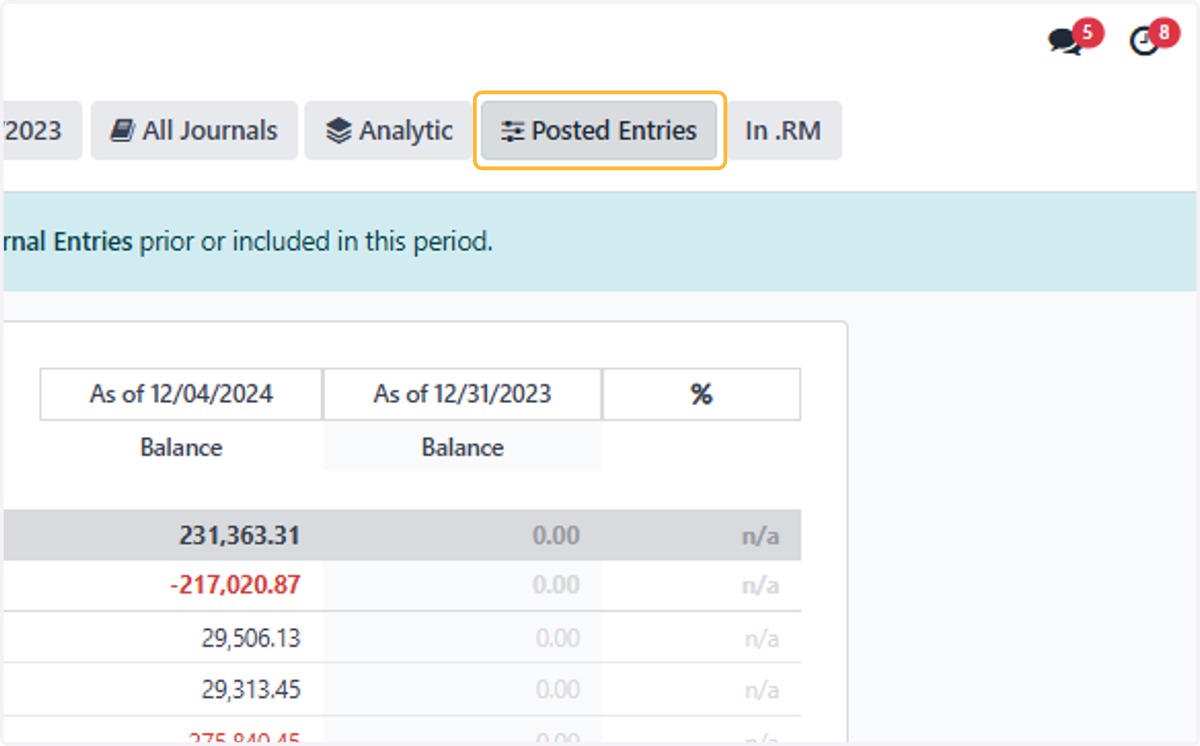The height and width of the screenshot is (746, 1200).
Task: Click the % comparison column header
Action: [701, 394]
